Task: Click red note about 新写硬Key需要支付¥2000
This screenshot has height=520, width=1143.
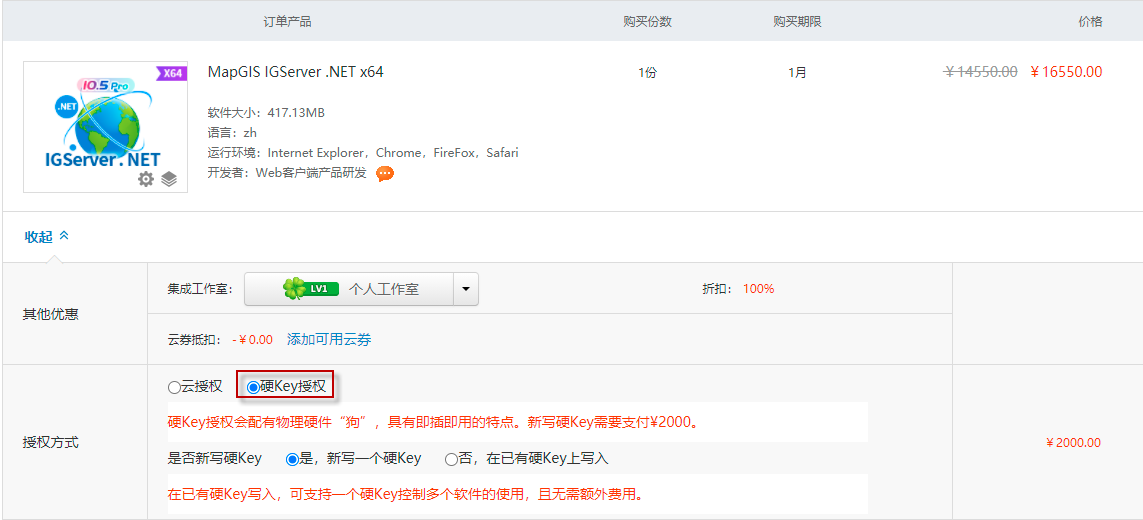Action: (434, 423)
